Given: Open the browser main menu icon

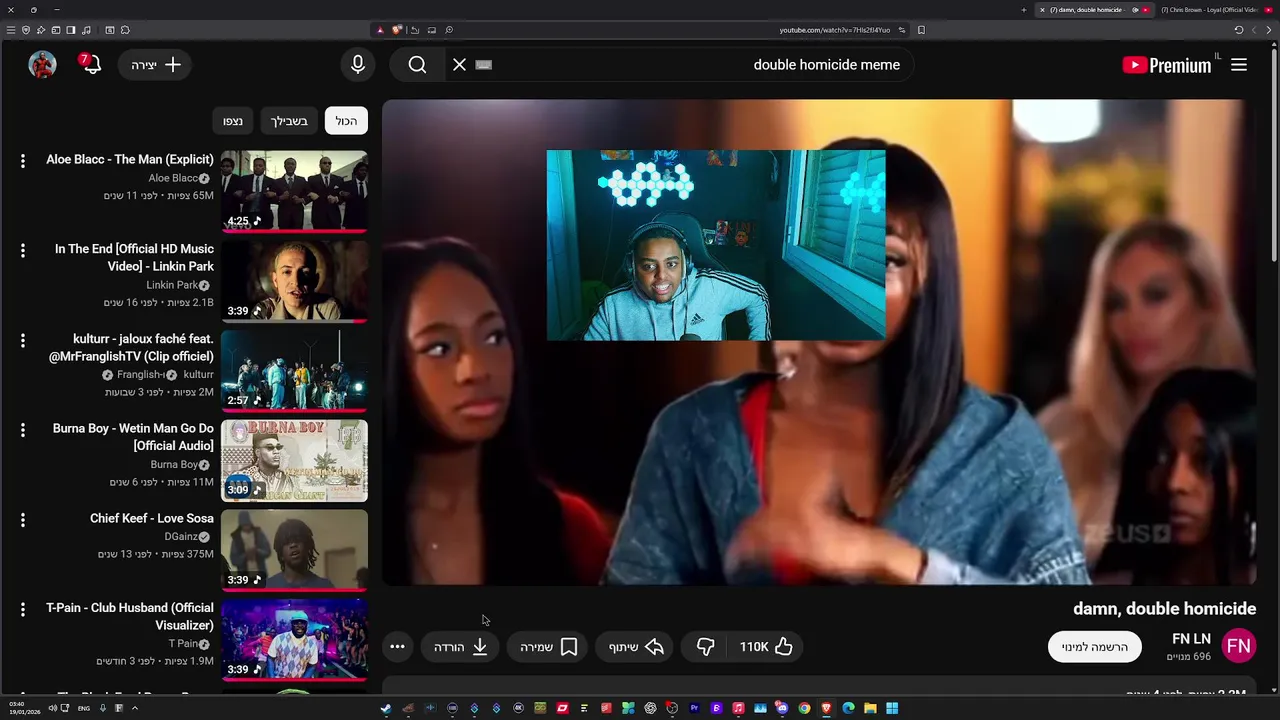Looking at the screenshot, I should click(11, 30).
